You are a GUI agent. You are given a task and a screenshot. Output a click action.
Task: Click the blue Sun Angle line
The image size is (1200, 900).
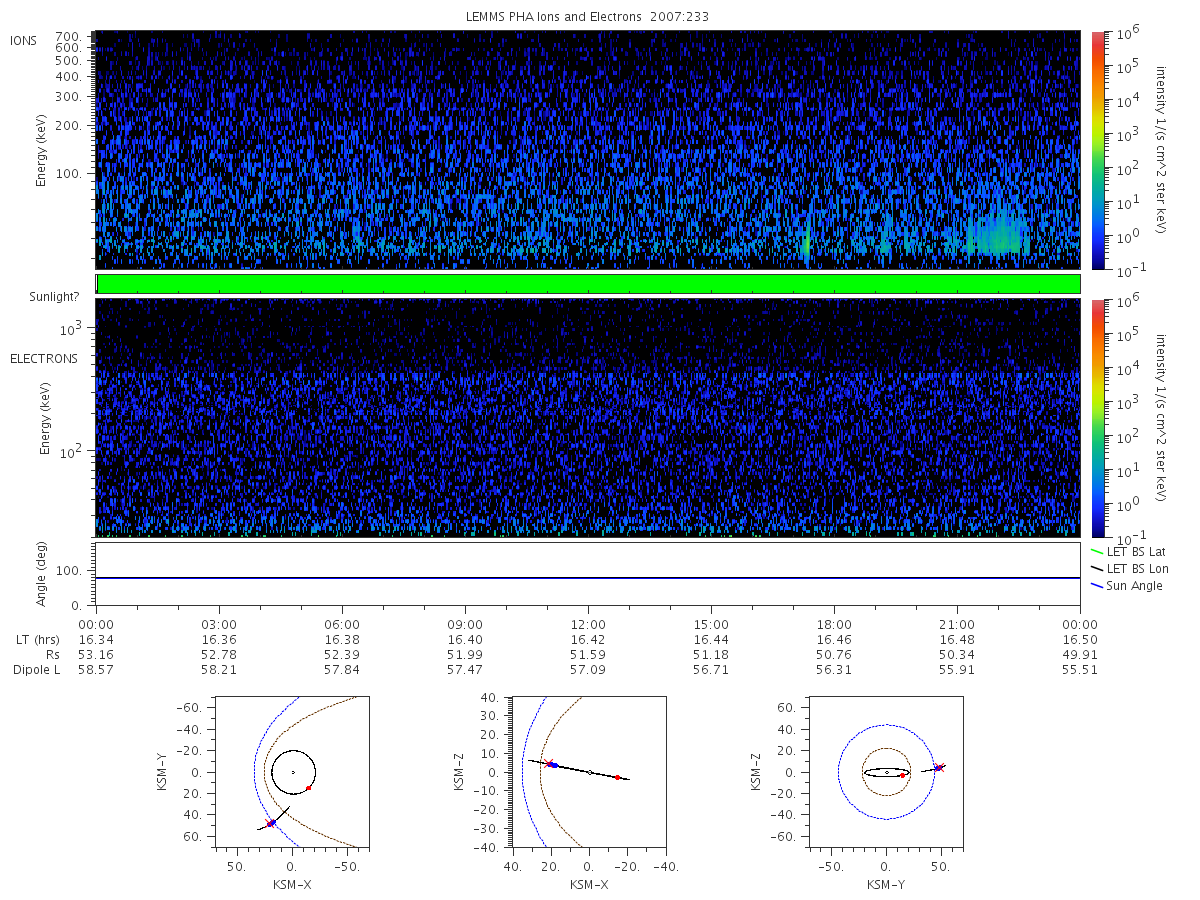pos(588,578)
